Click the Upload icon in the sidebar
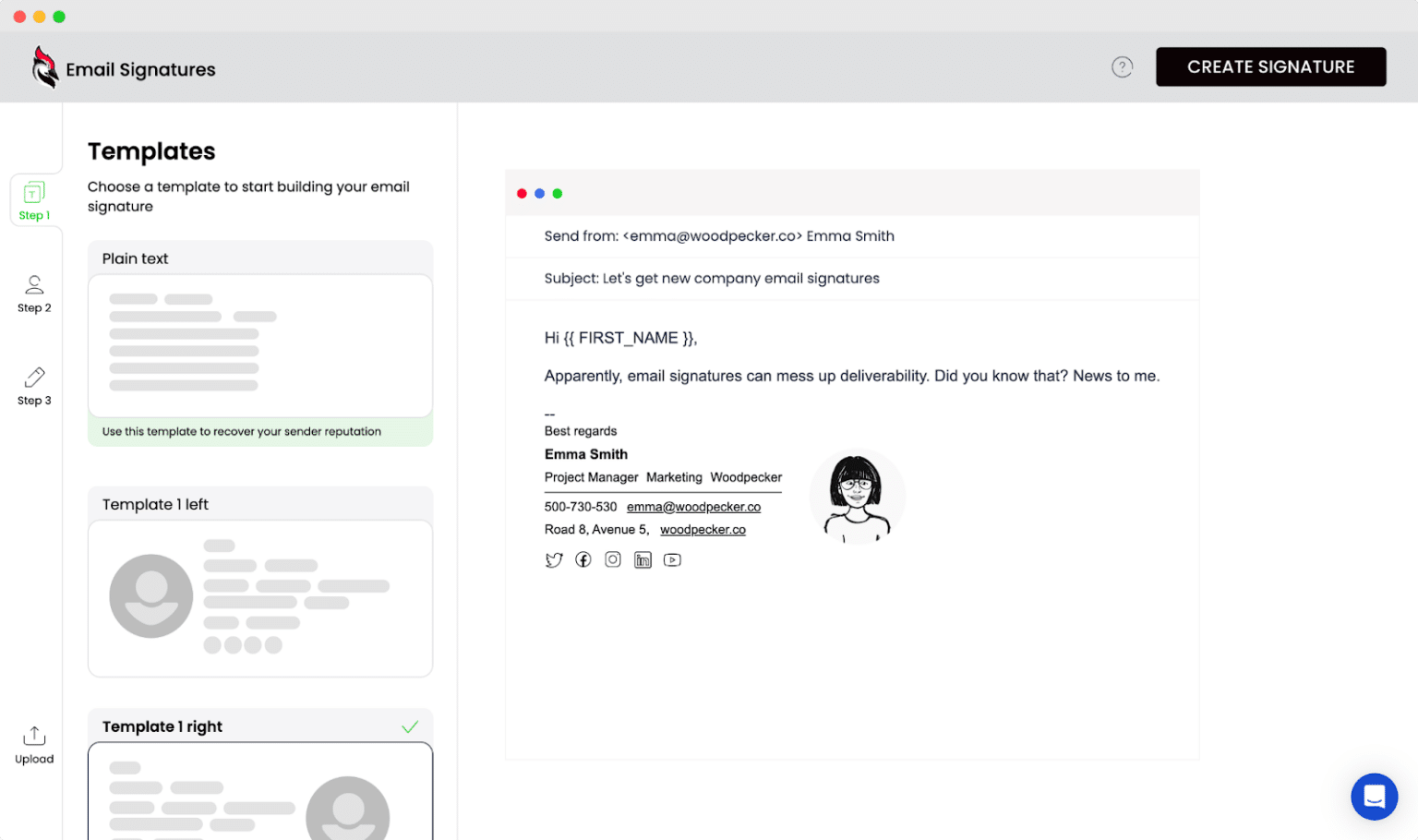The image size is (1418, 840). [34, 744]
